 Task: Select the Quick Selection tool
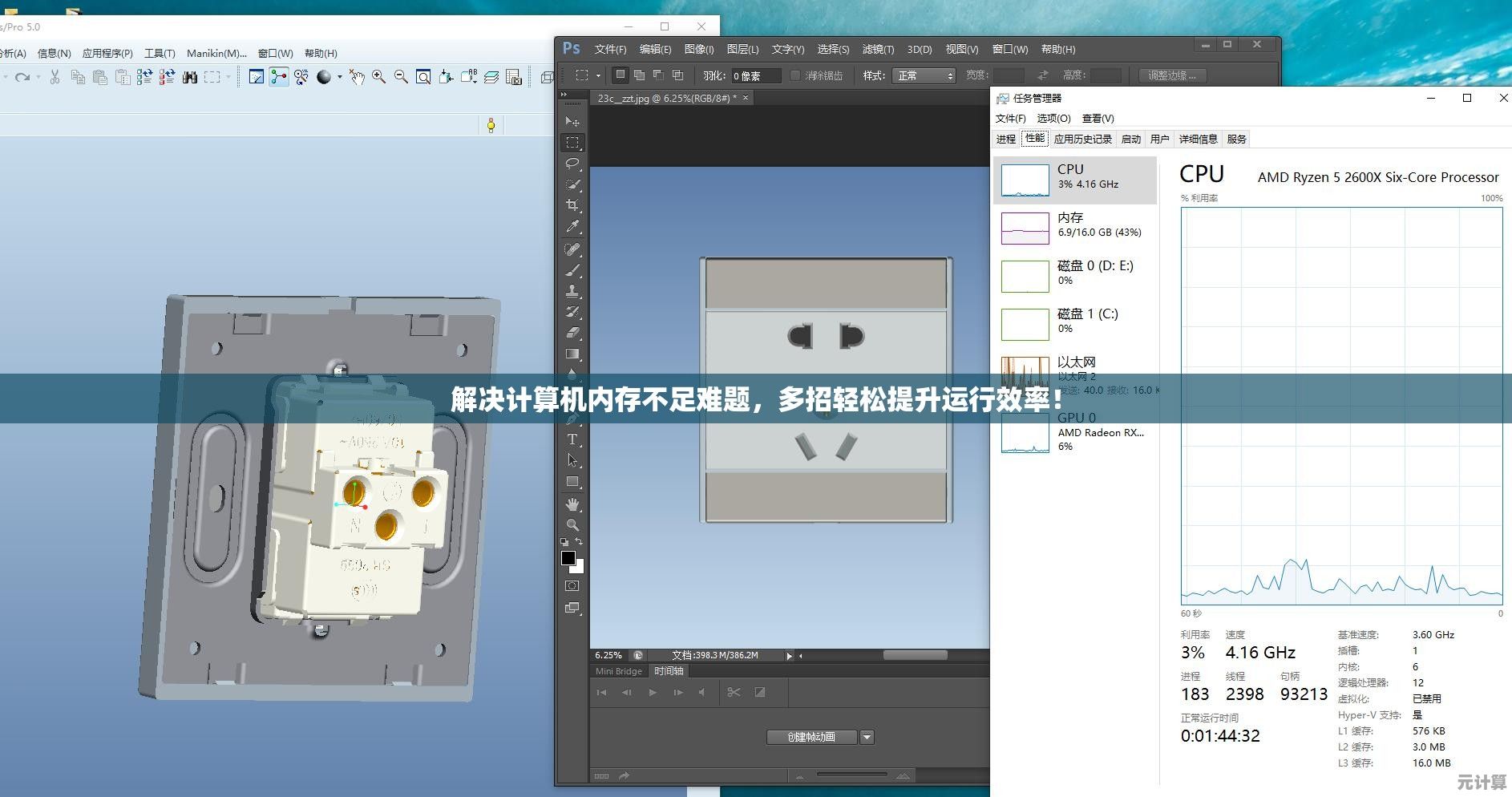(572, 184)
